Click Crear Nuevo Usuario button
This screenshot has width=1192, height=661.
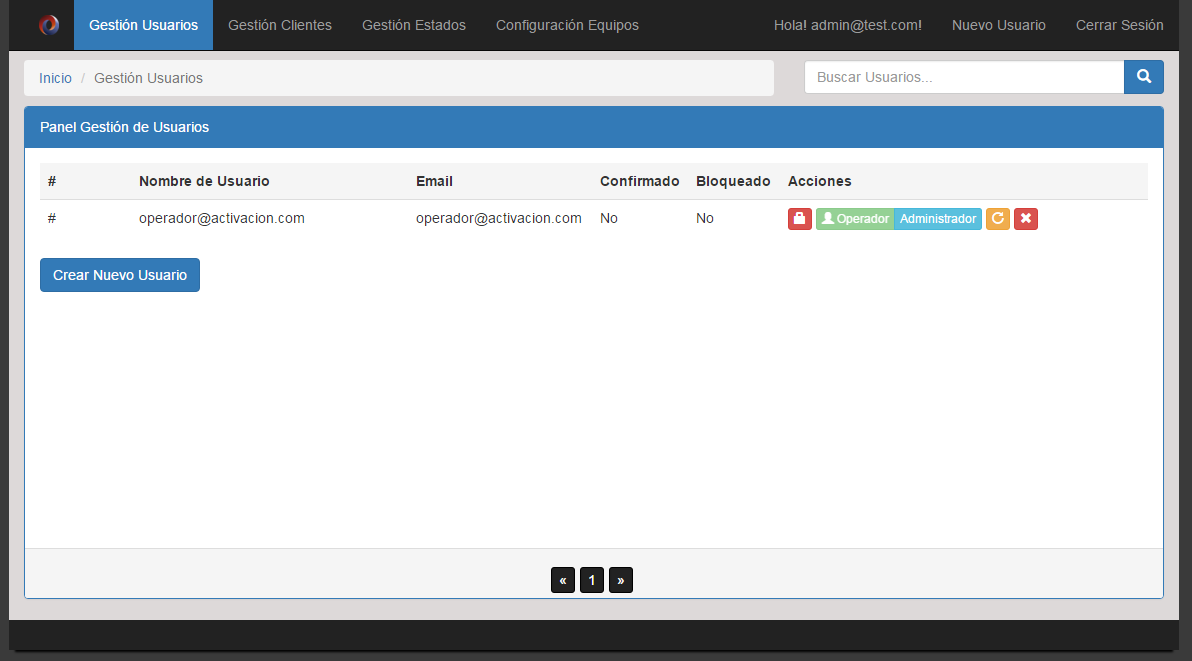click(x=120, y=275)
